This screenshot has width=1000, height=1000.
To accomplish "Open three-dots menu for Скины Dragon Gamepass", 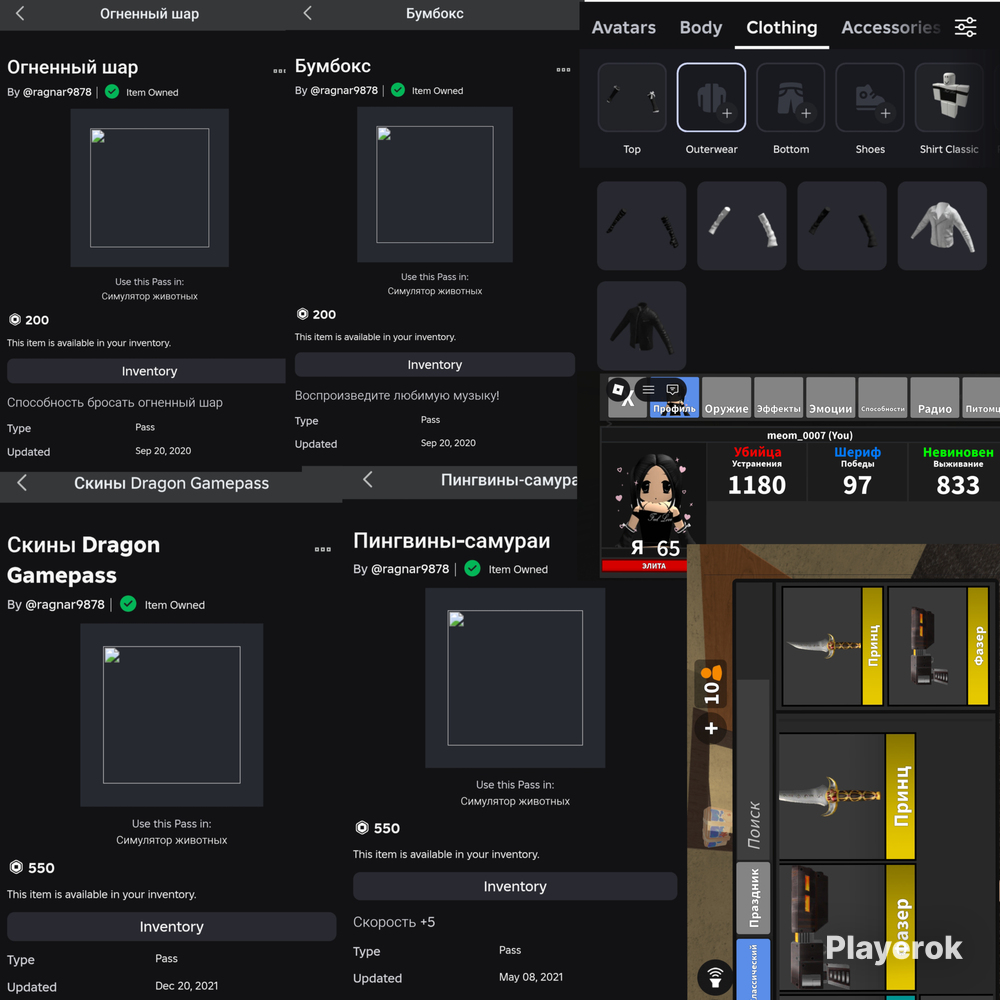I will 323,549.
